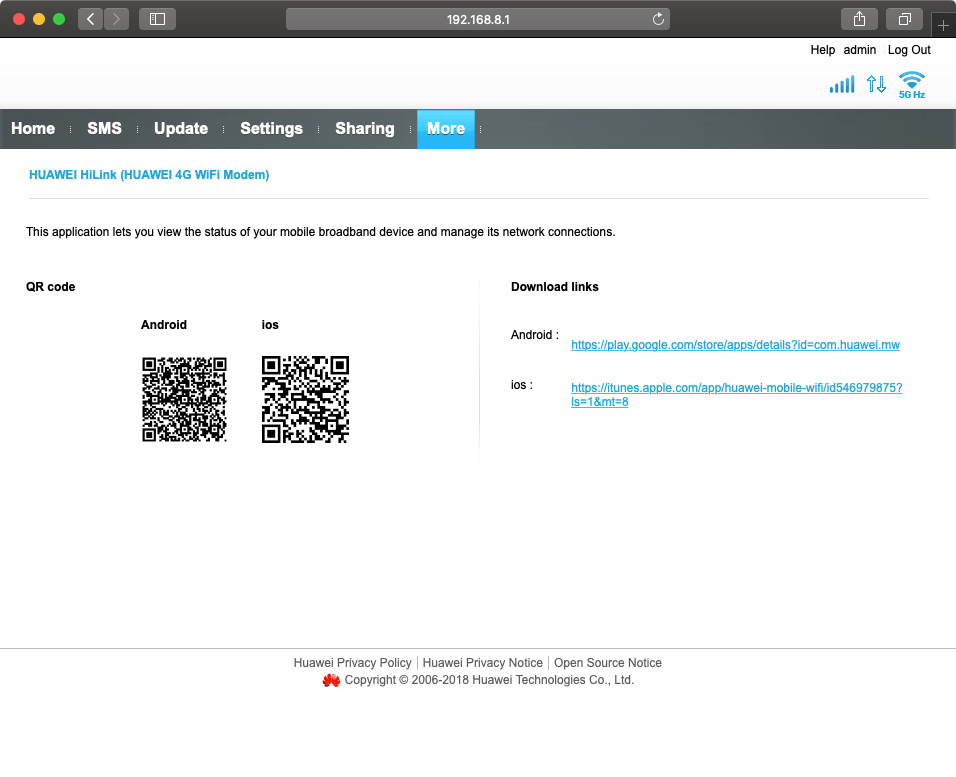Screen dimensions: 956x777
Task: Open the iTunes iOS download link
Action: point(736,388)
